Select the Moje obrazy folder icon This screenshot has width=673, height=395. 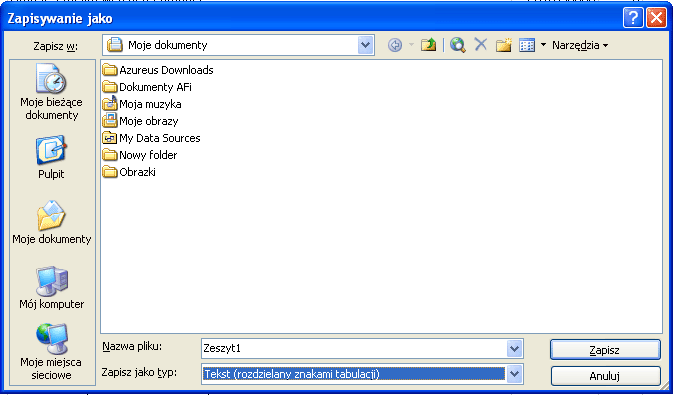pyautogui.click(x=110, y=121)
